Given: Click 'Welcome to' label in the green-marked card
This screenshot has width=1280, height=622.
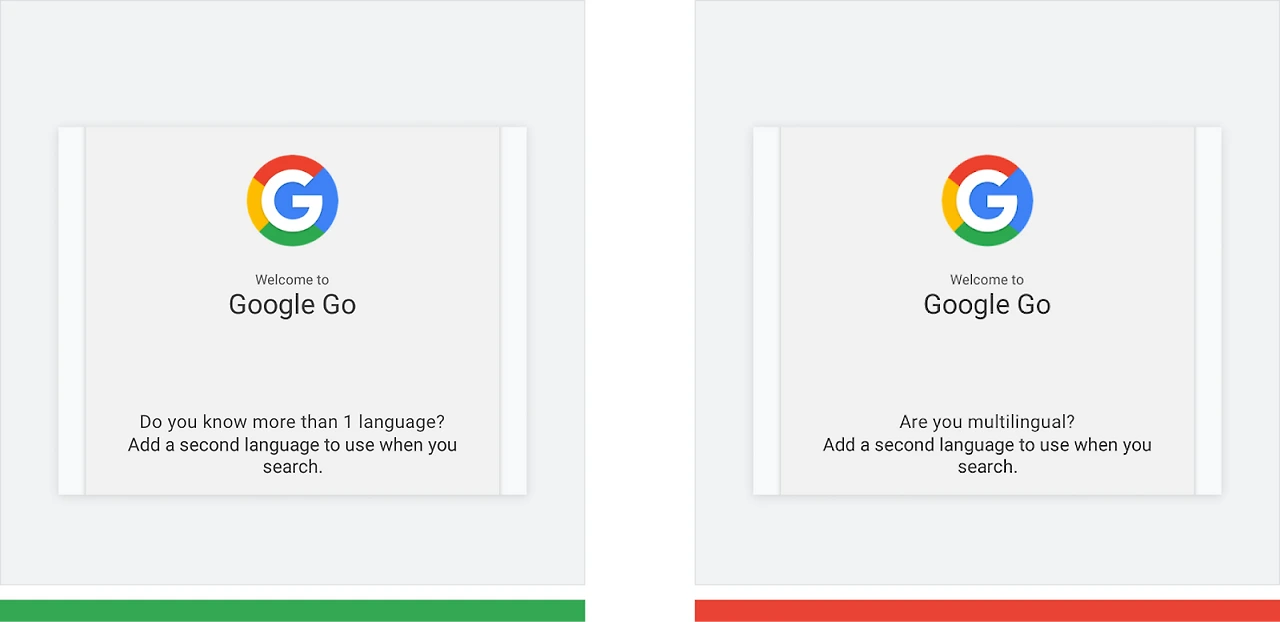Looking at the screenshot, I should tap(292, 280).
